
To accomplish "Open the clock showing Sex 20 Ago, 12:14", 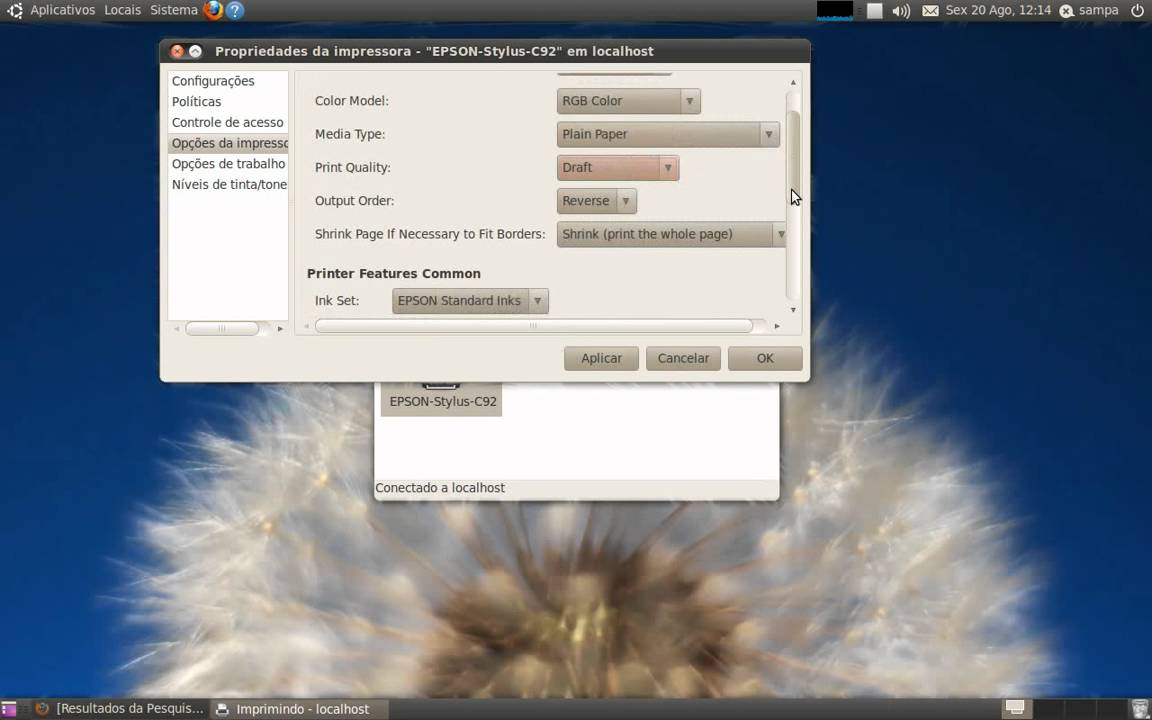I will pyautogui.click(x=998, y=10).
